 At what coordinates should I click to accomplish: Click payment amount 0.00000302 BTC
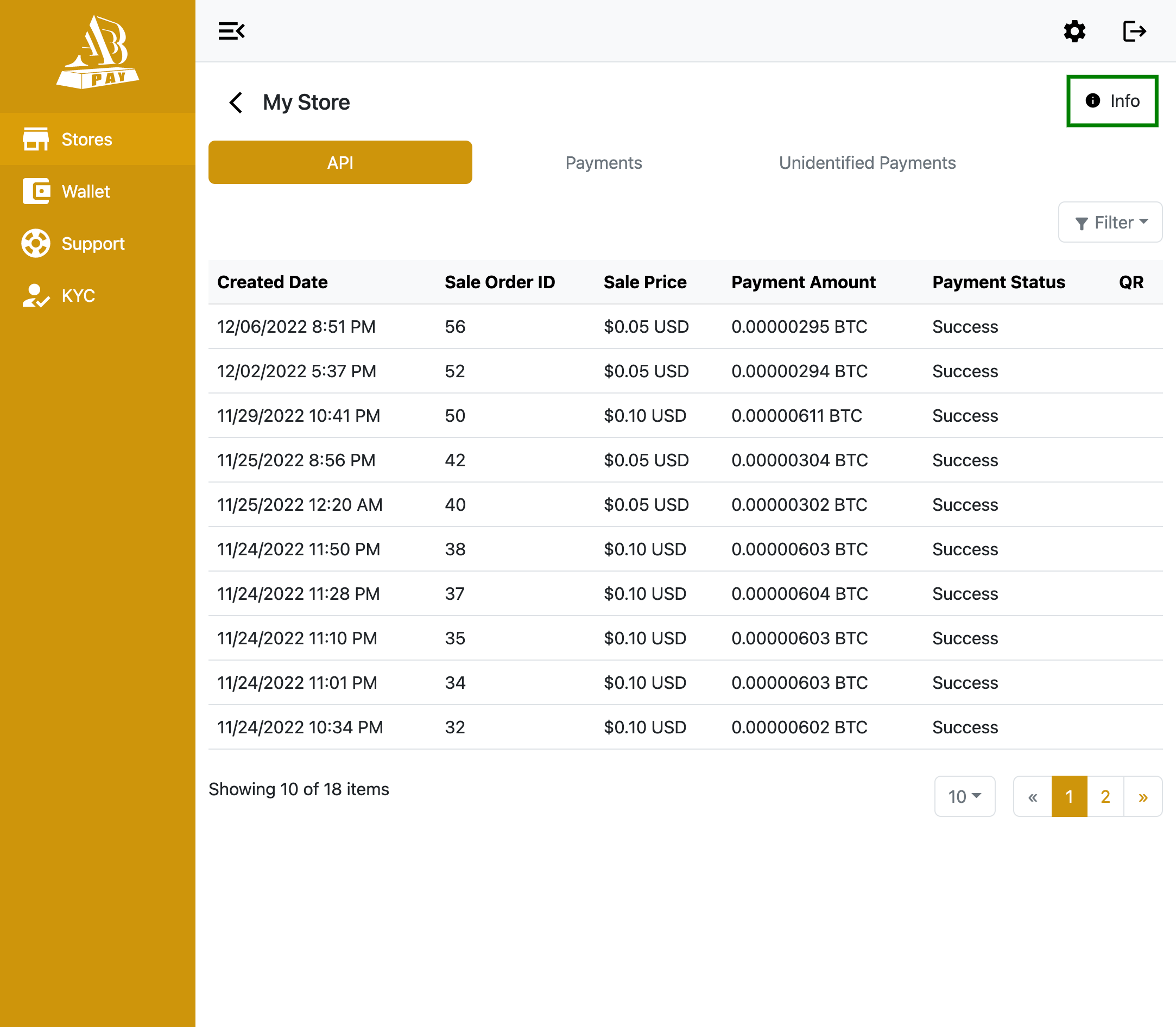coord(799,505)
